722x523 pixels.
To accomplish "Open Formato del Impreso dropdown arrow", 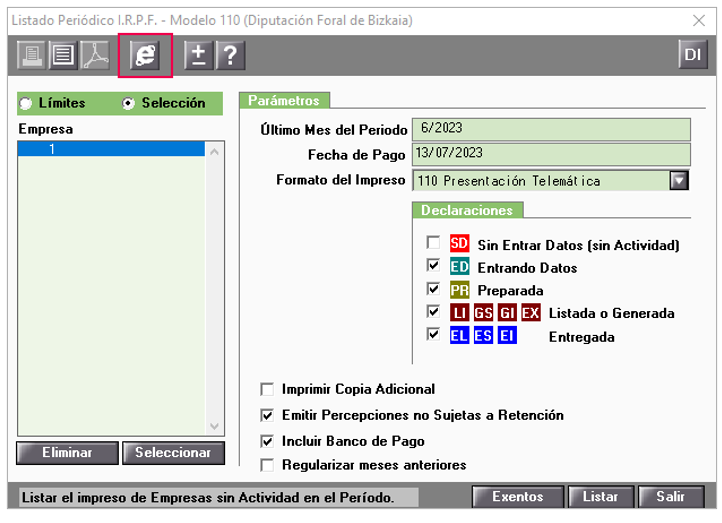I will (x=680, y=181).
